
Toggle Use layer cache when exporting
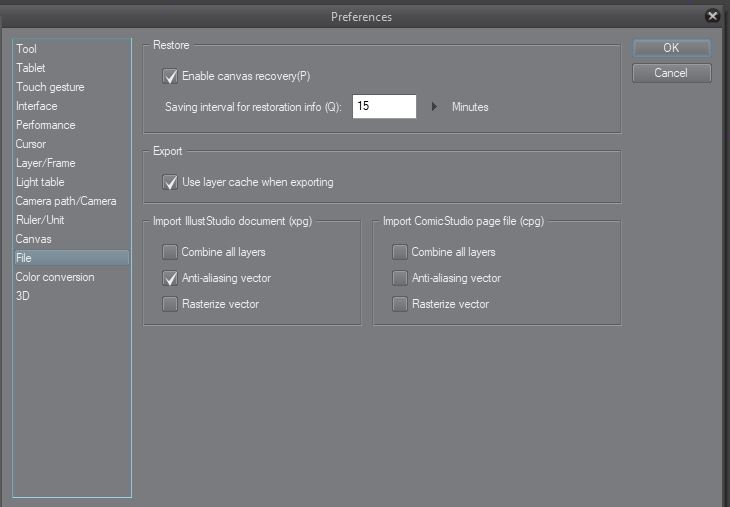[x=170, y=182]
